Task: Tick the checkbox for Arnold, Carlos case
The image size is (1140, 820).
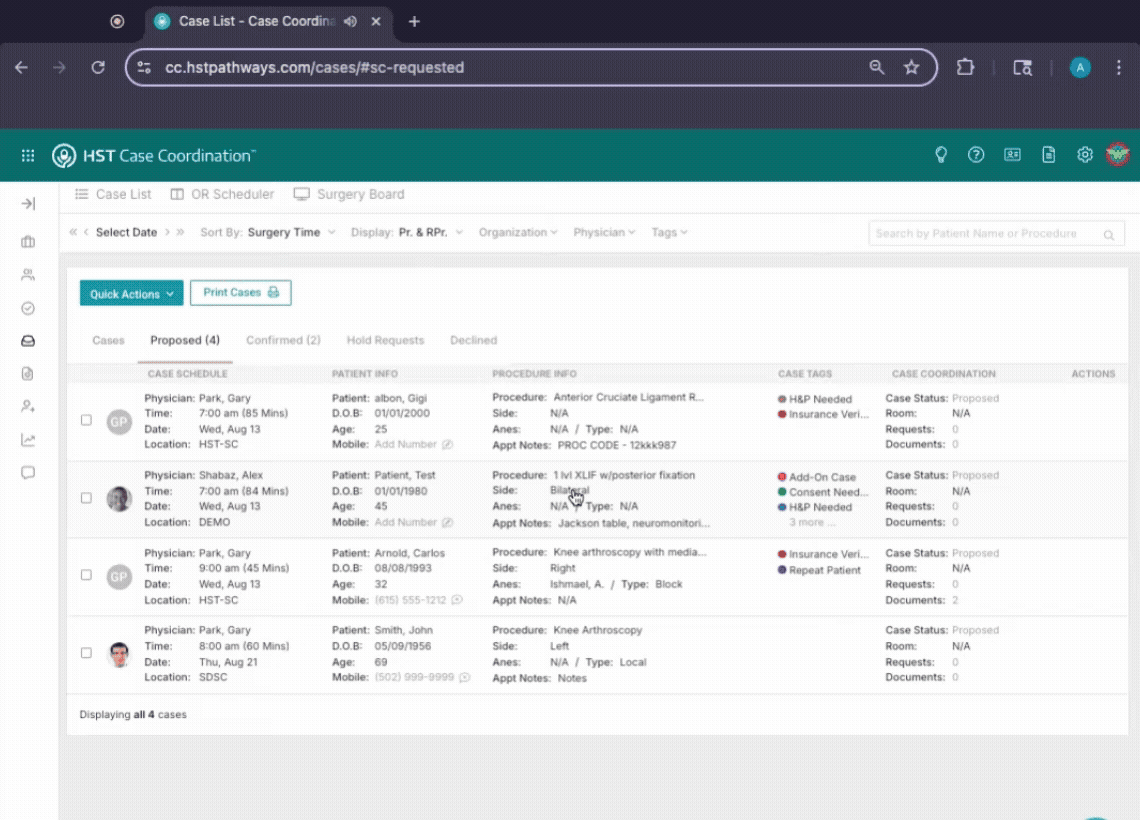Action: coord(86,575)
